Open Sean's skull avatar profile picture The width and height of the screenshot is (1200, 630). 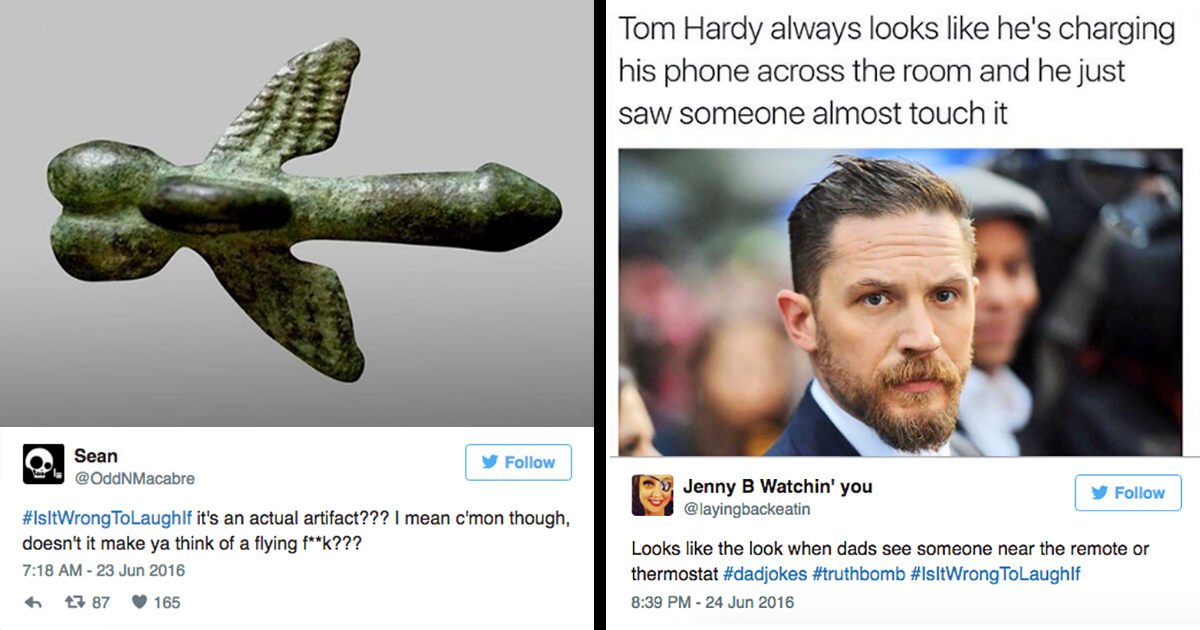pyautogui.click(x=43, y=465)
